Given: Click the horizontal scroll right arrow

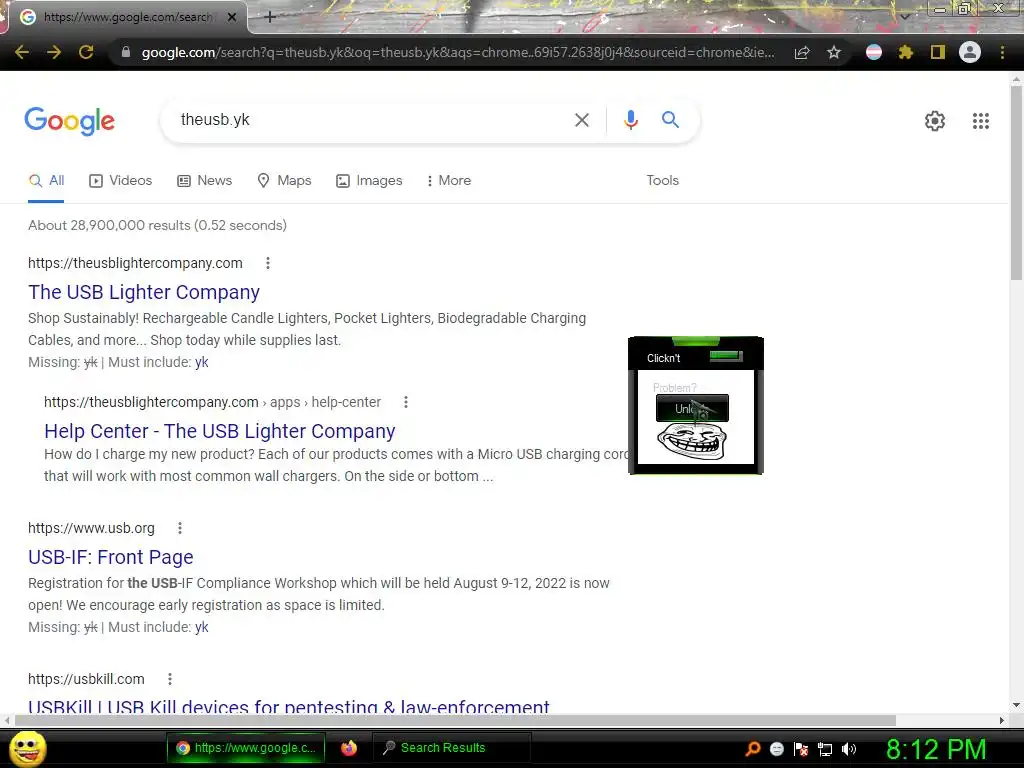Looking at the screenshot, I should [x=1002, y=720].
